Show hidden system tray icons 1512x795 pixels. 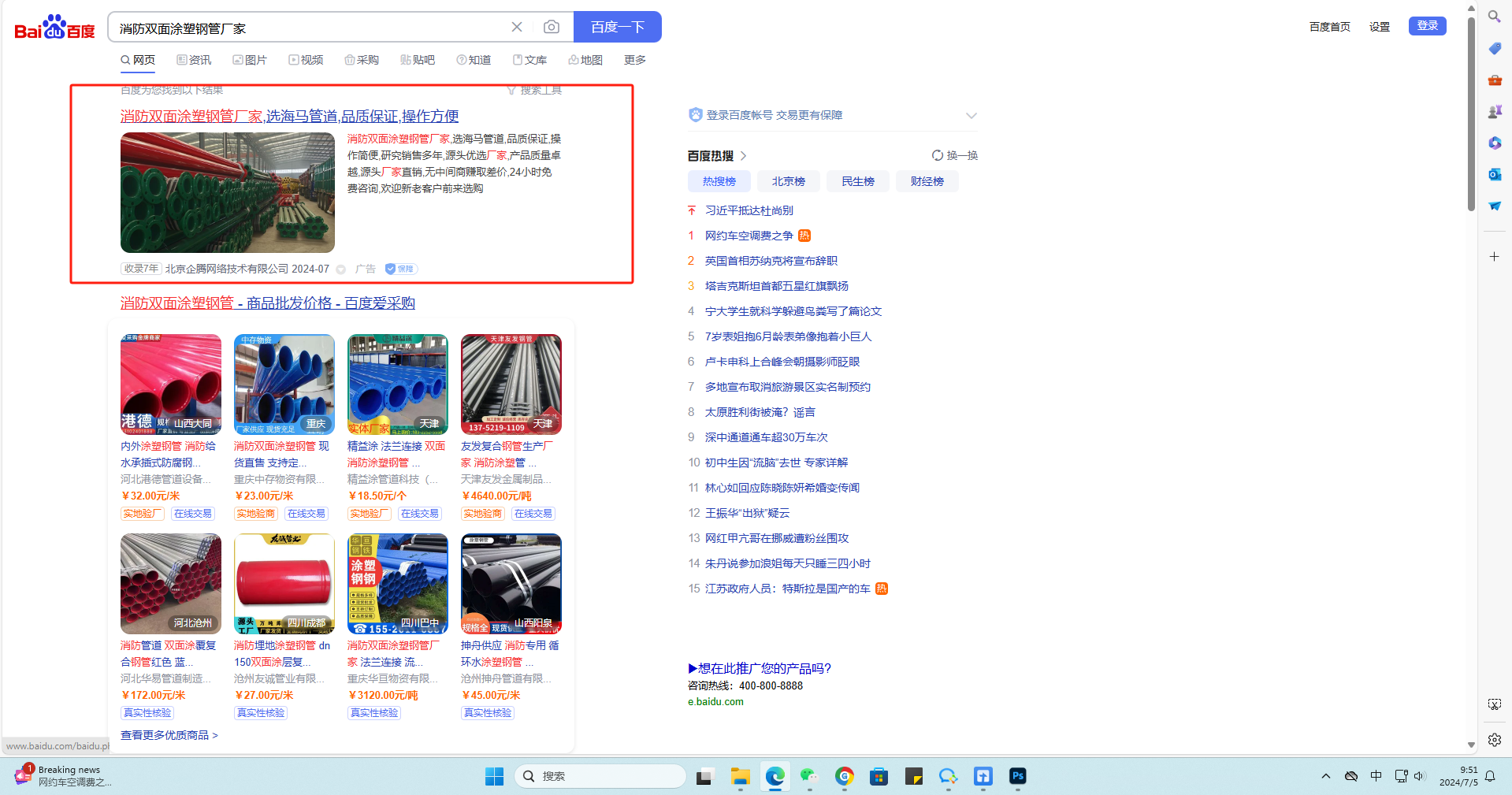pyautogui.click(x=1326, y=776)
